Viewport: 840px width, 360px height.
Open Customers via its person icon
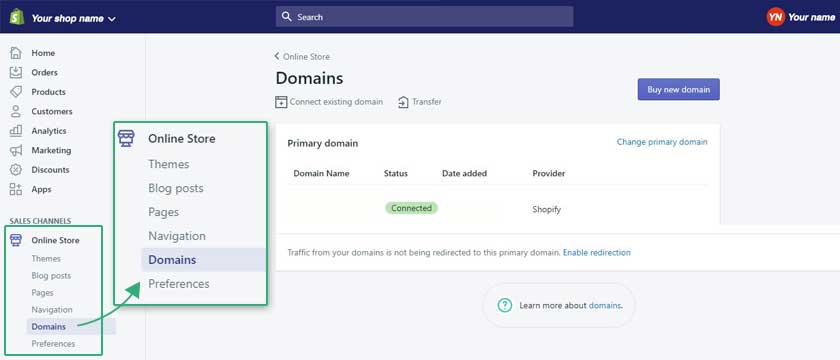click(x=16, y=111)
